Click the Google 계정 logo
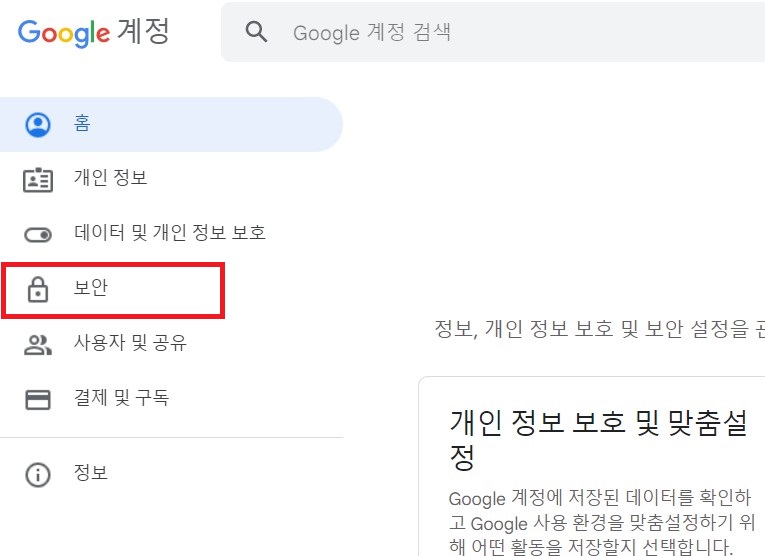 [94, 32]
